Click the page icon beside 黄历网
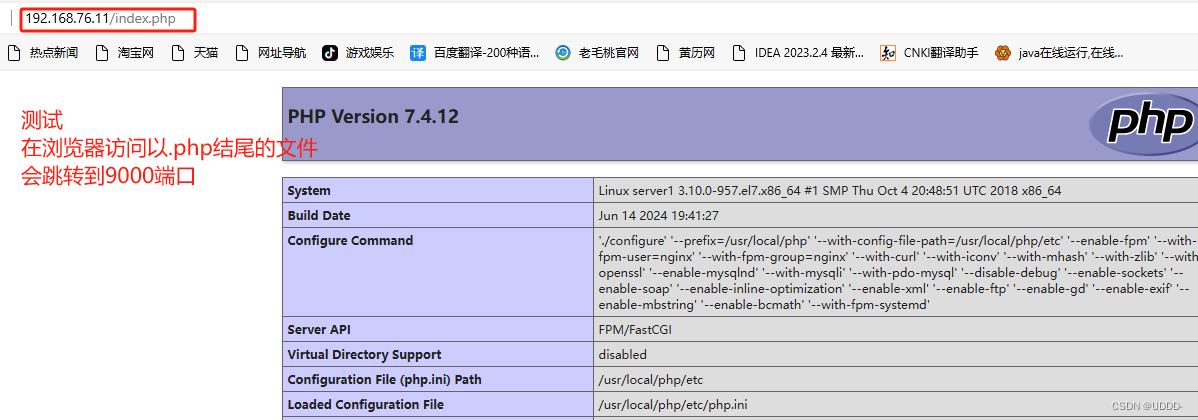Screen dimensions: 1198x420 pos(663,53)
